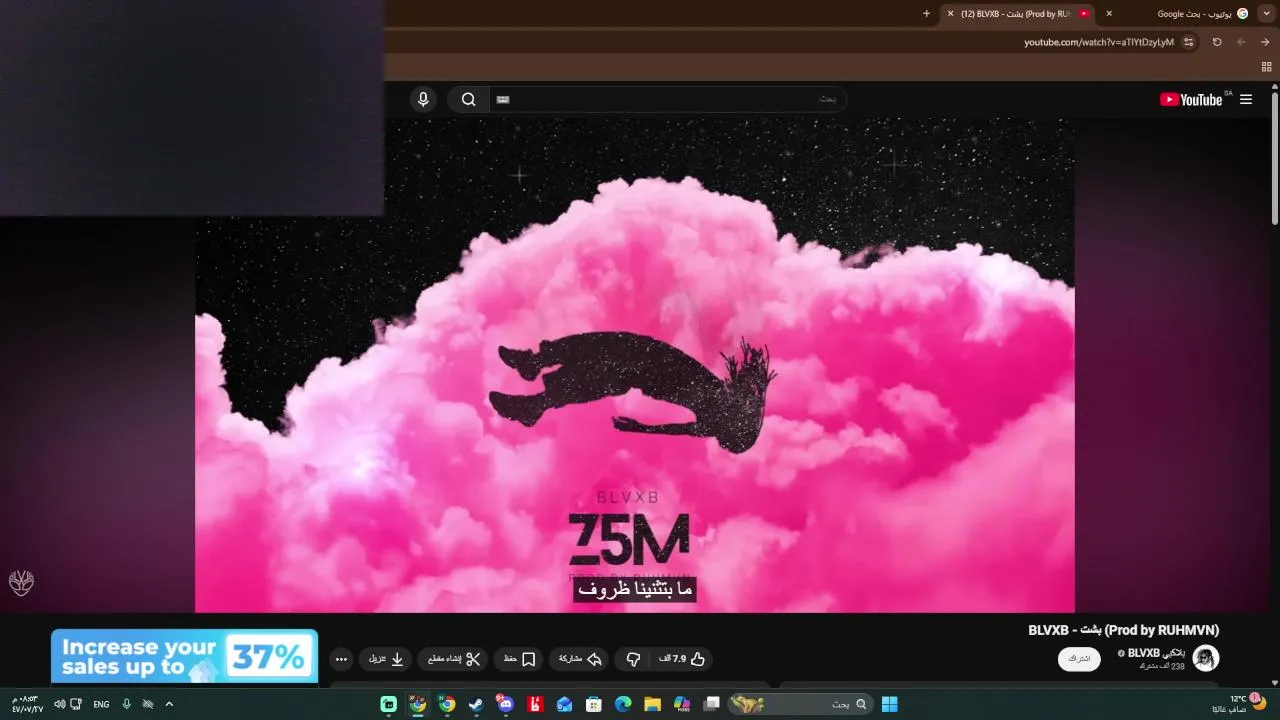
Task: Download the video with تنزيل button
Action: pos(386,659)
